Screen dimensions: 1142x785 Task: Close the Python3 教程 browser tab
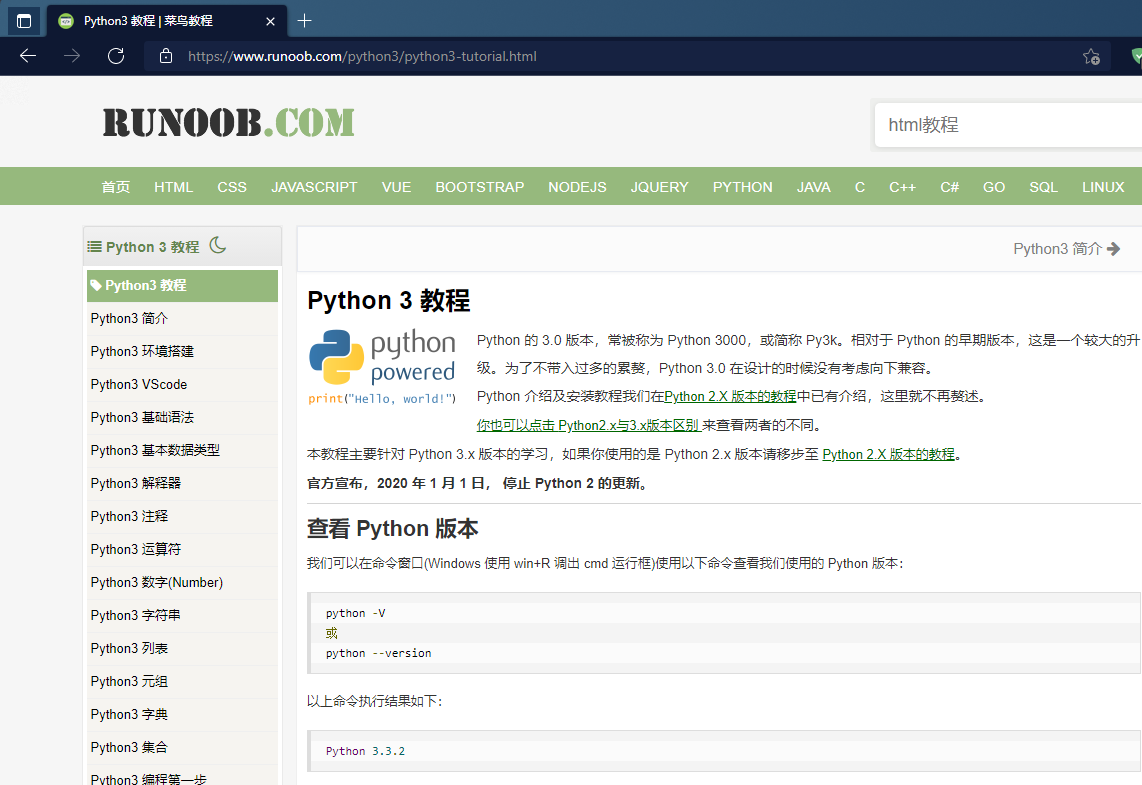coord(270,21)
